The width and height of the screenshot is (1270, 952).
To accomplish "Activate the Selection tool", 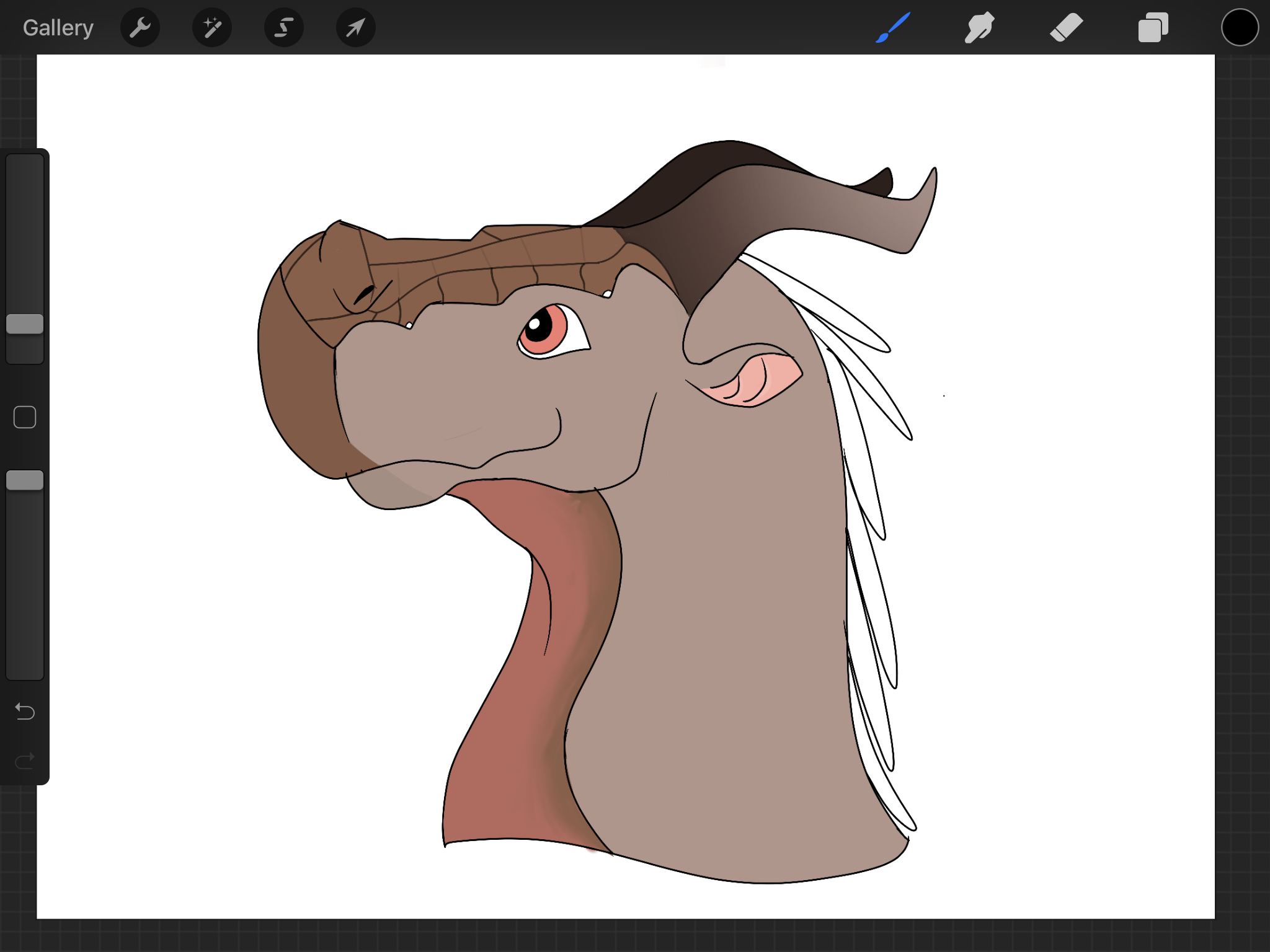I will click(284, 28).
